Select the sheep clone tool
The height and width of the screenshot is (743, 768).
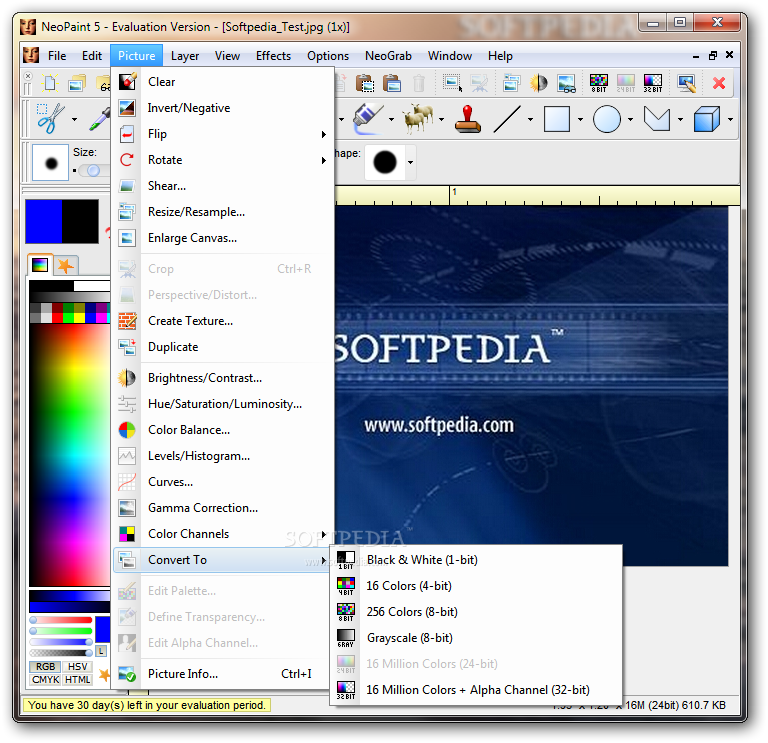coord(417,119)
